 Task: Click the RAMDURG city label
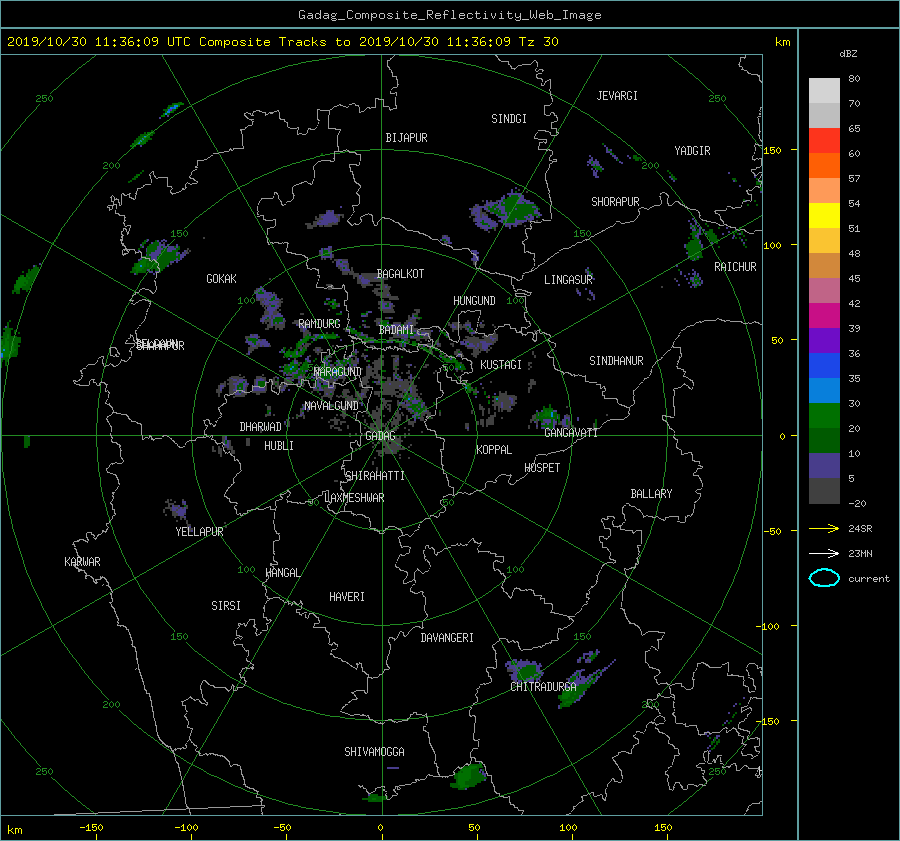[x=319, y=324]
